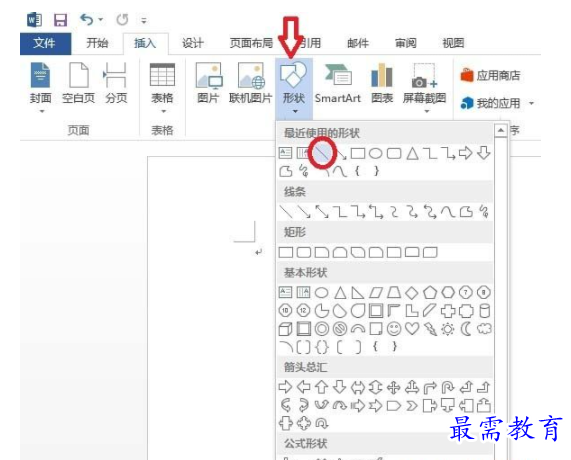Click the 联机图片 online pictures button

coord(251,83)
